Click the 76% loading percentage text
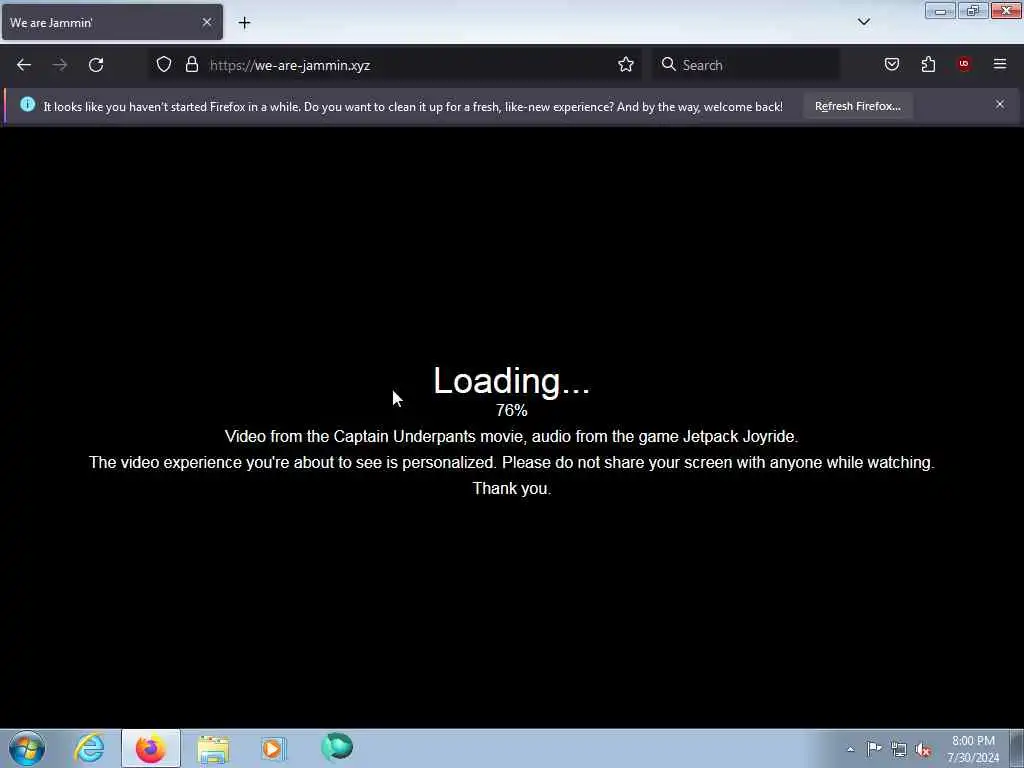Screen dimensions: 1024x768 pos(511,411)
